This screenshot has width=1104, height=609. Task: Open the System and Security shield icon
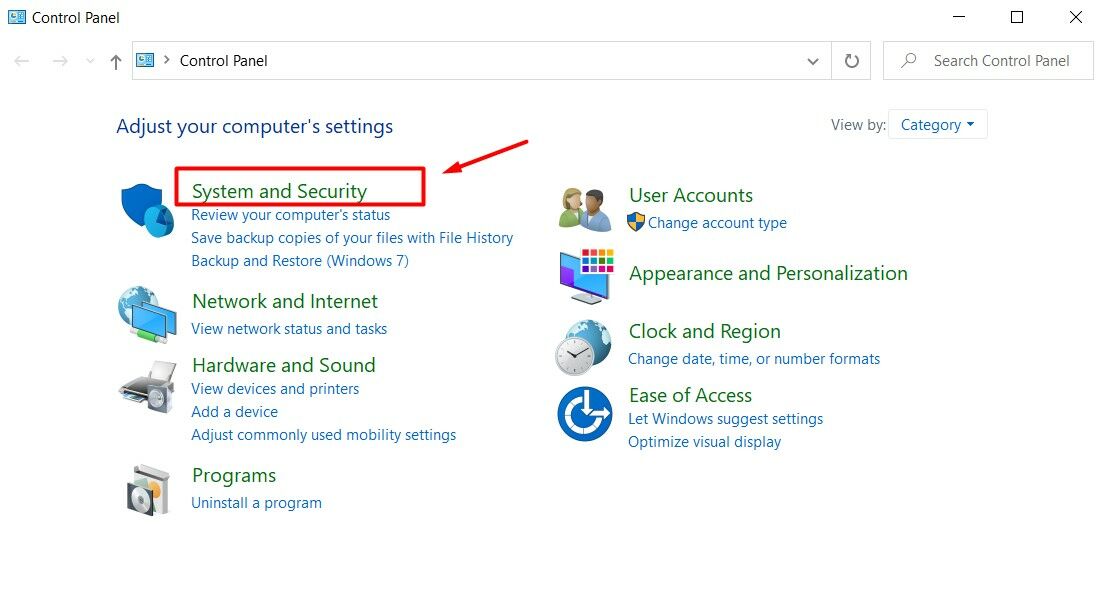point(147,210)
